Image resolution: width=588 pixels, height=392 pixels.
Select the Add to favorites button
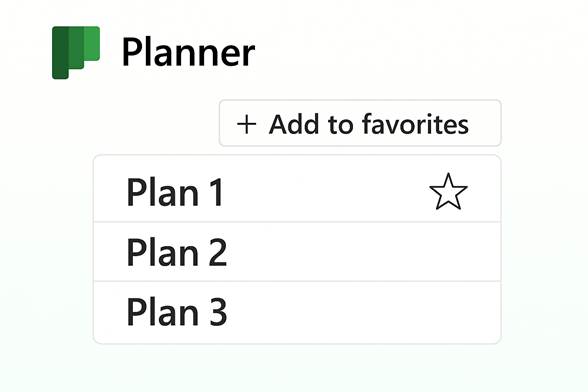[x=360, y=123]
